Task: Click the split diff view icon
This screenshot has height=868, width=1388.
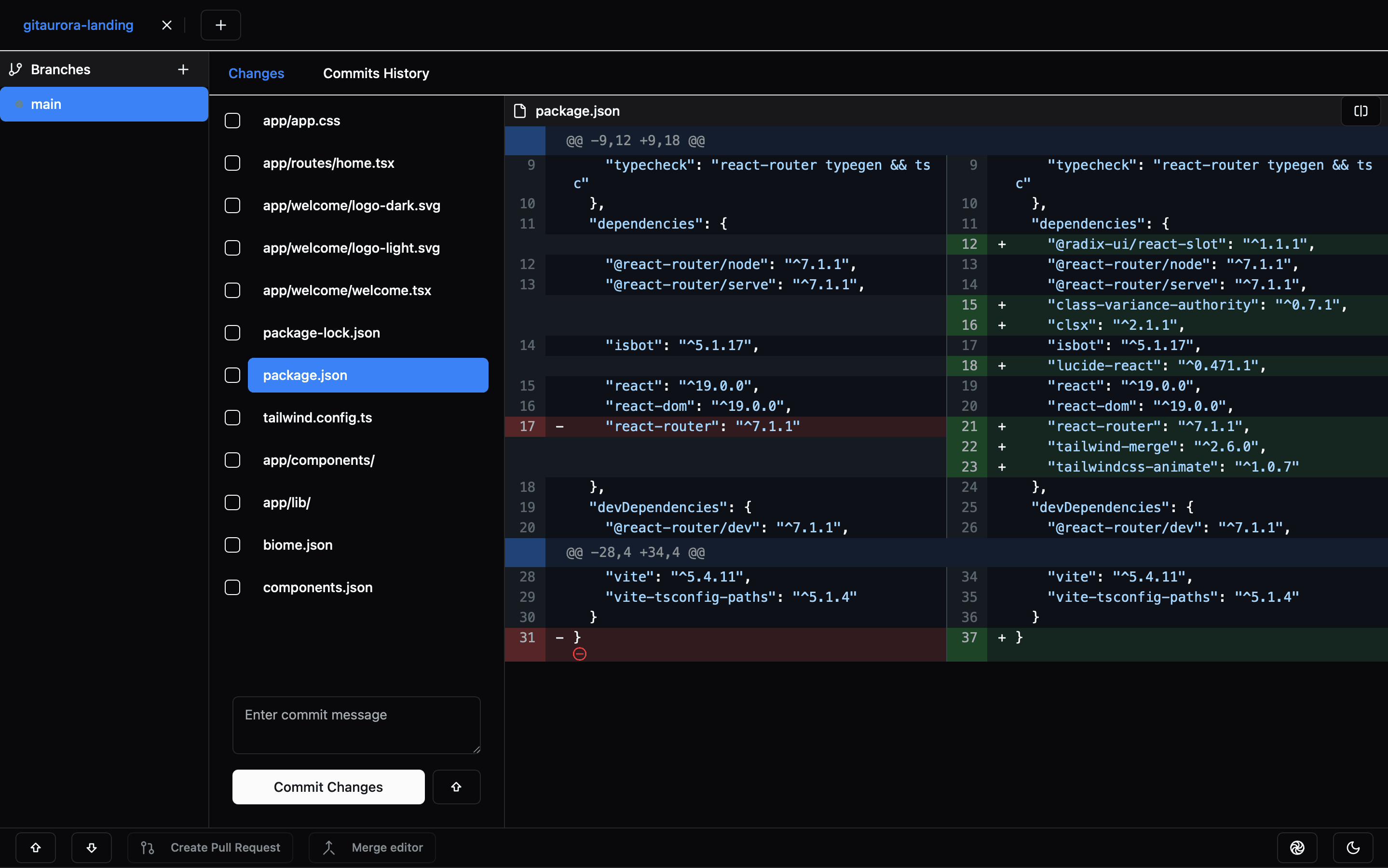Action: point(1361,111)
